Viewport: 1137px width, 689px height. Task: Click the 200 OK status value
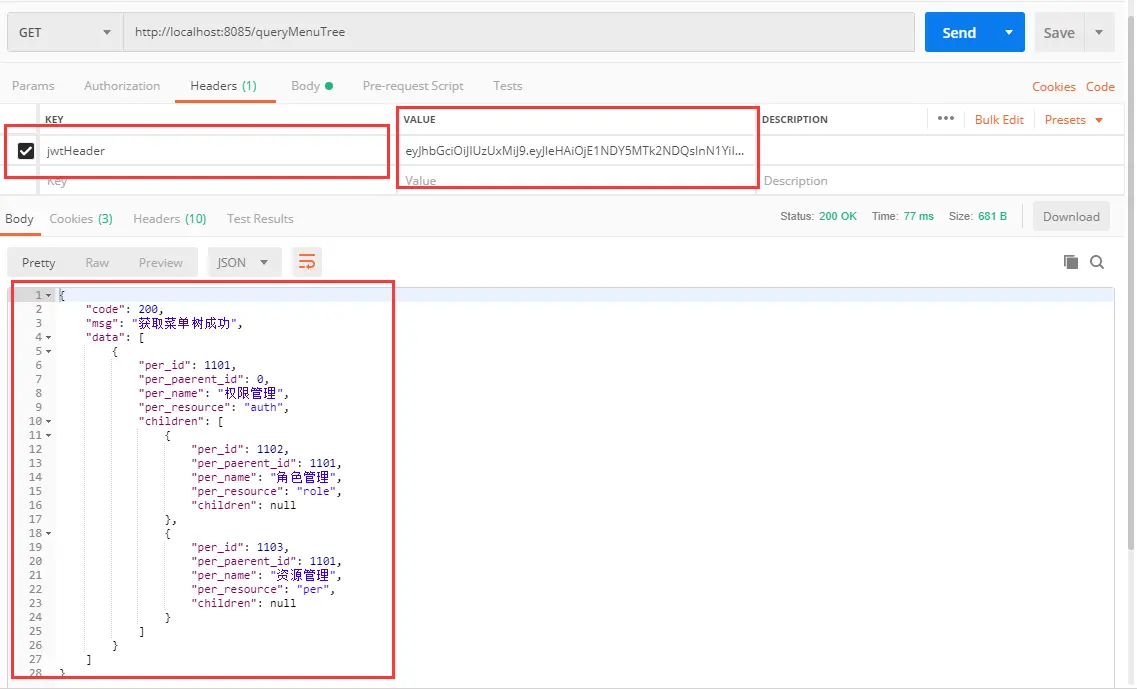click(838, 216)
